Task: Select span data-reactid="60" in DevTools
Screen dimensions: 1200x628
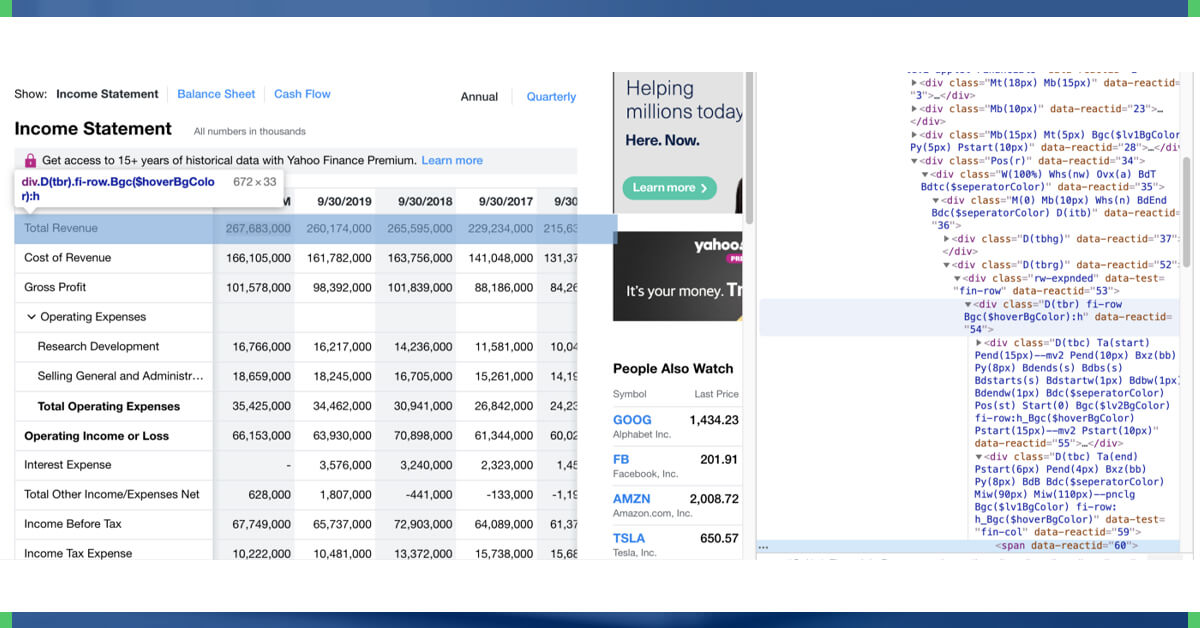Action: pos(1066,545)
